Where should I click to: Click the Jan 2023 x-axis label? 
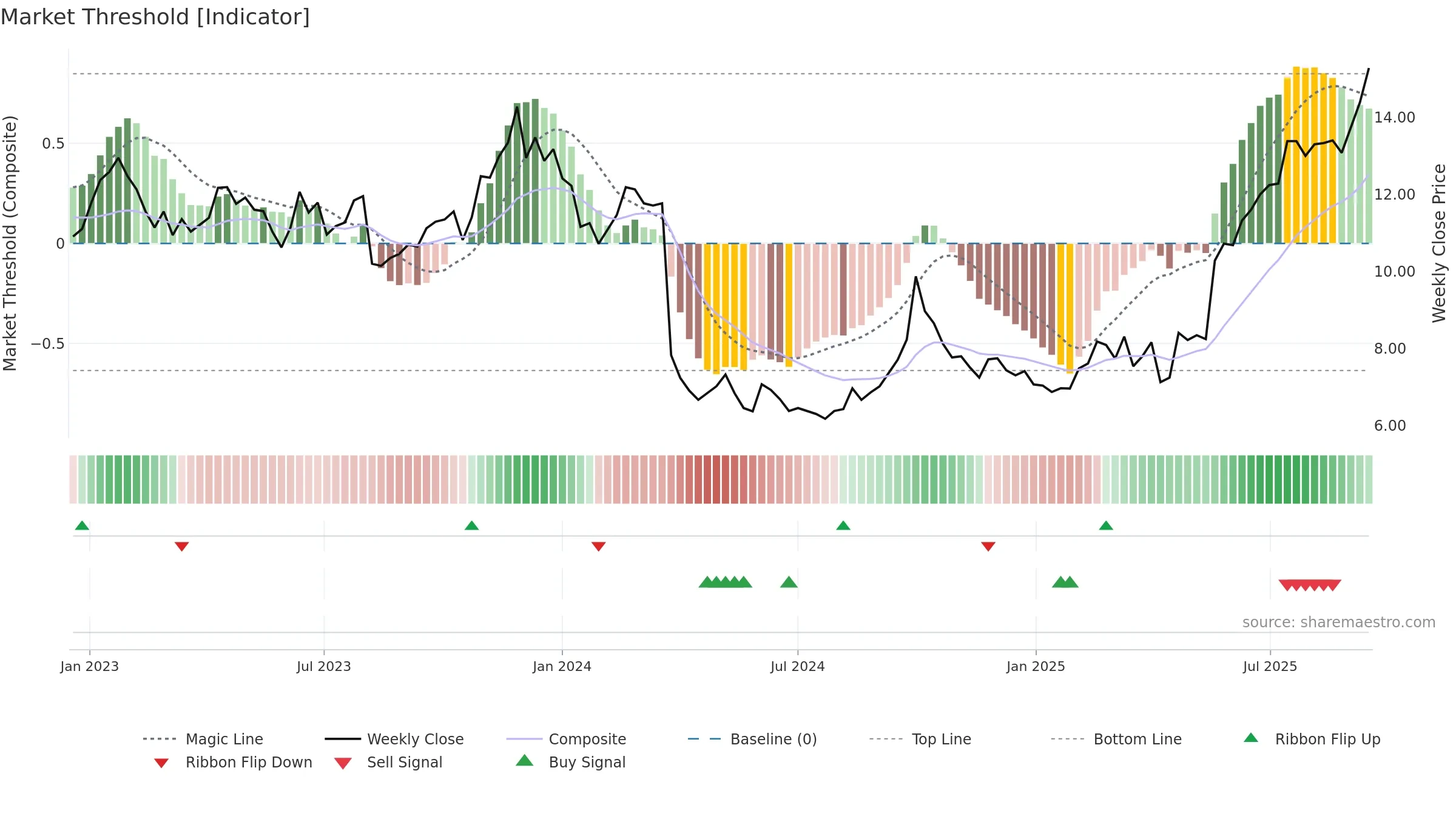coord(90,666)
